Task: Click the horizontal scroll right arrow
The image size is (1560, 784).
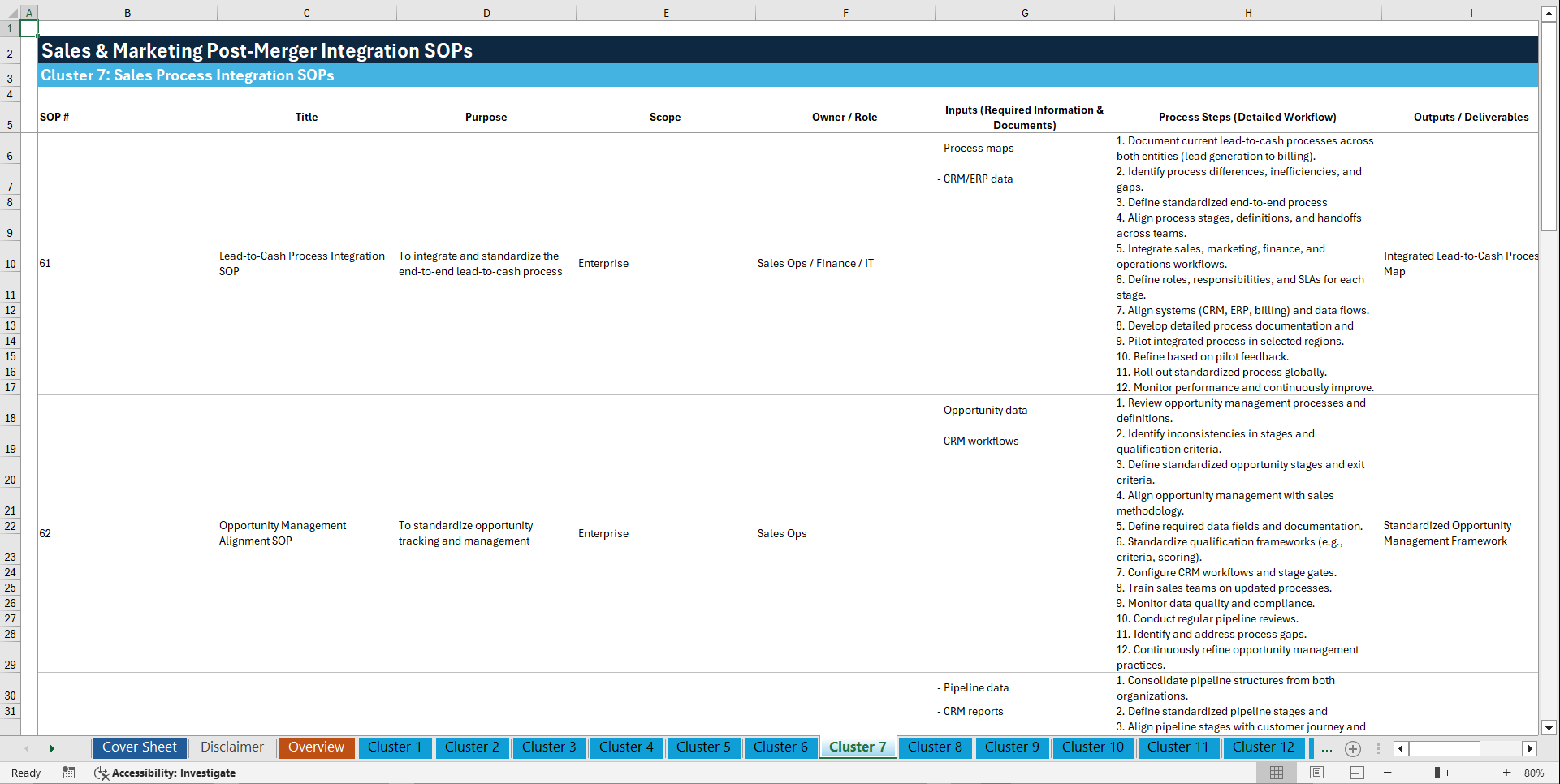Action: pos(1531,748)
